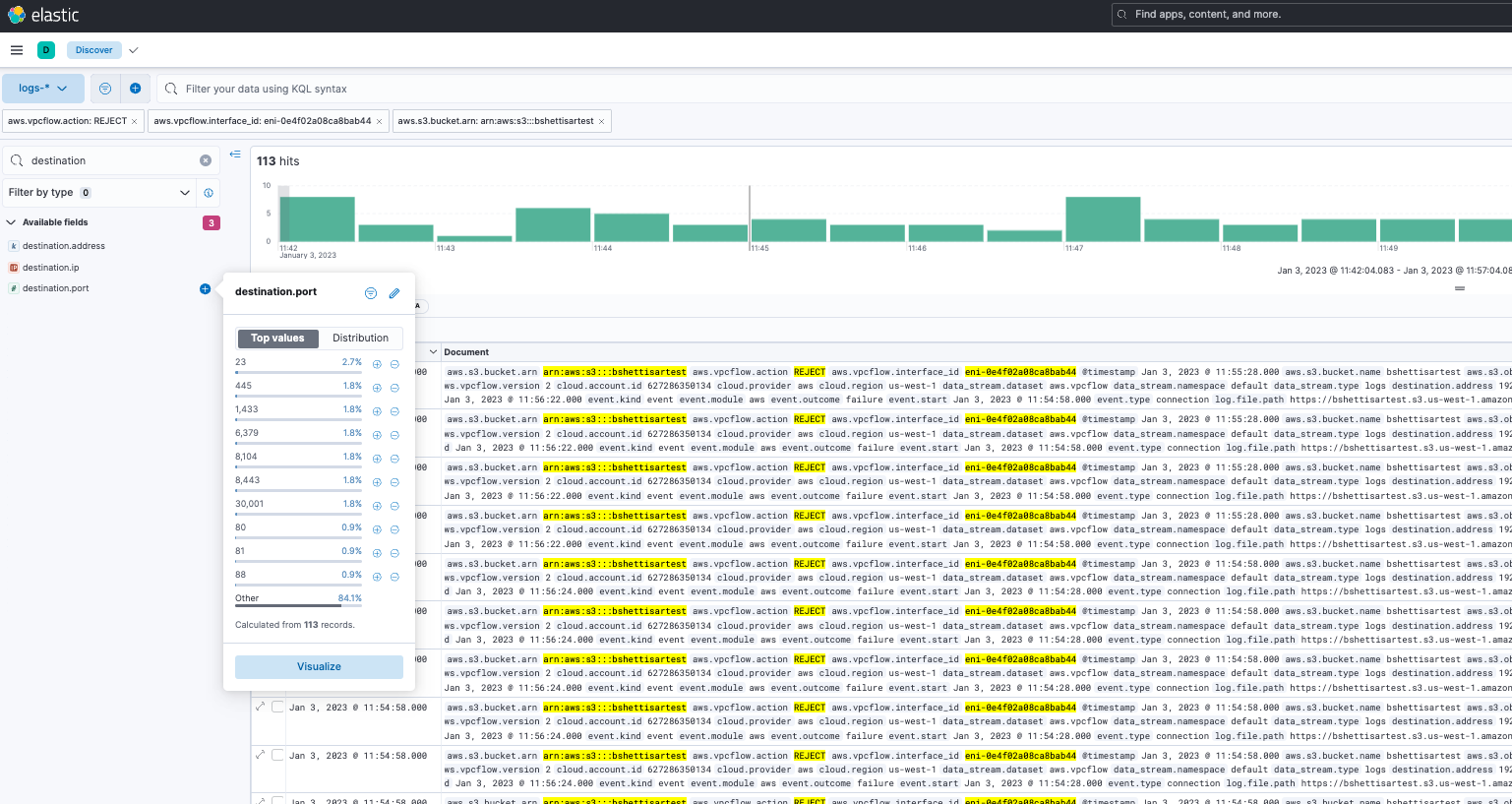This screenshot has width=1512, height=804.
Task: Open the main navigation hamburger menu
Action: 17,50
